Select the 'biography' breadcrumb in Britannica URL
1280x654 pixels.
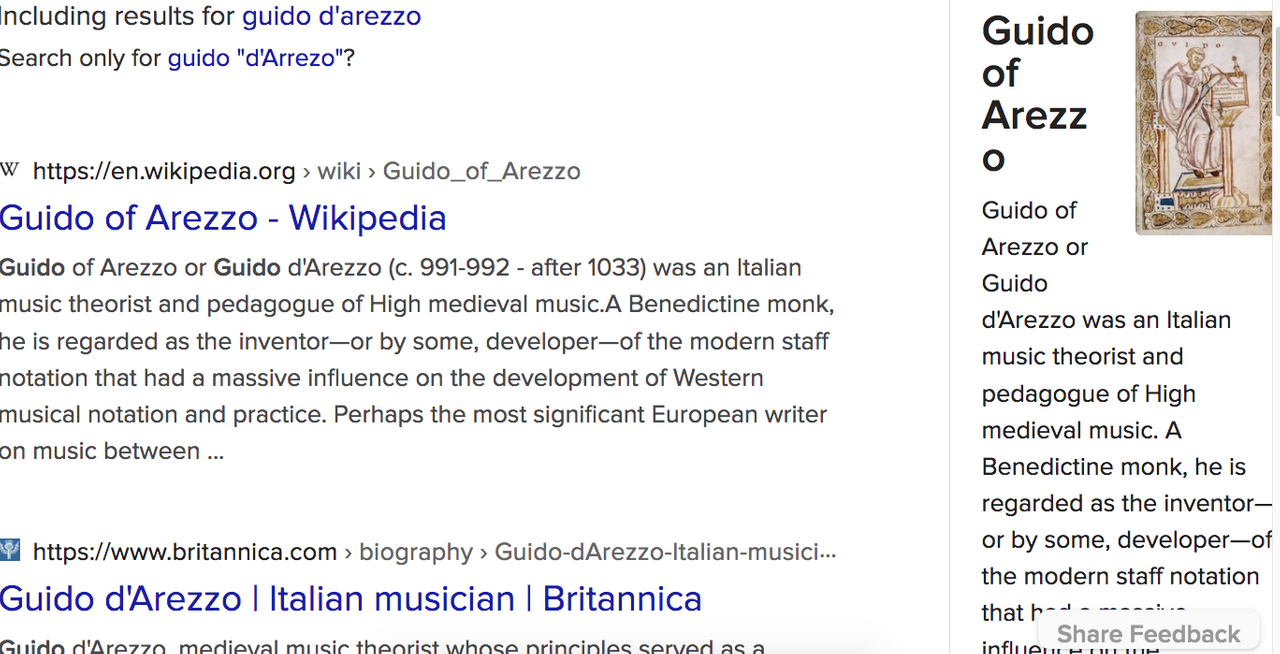416,552
